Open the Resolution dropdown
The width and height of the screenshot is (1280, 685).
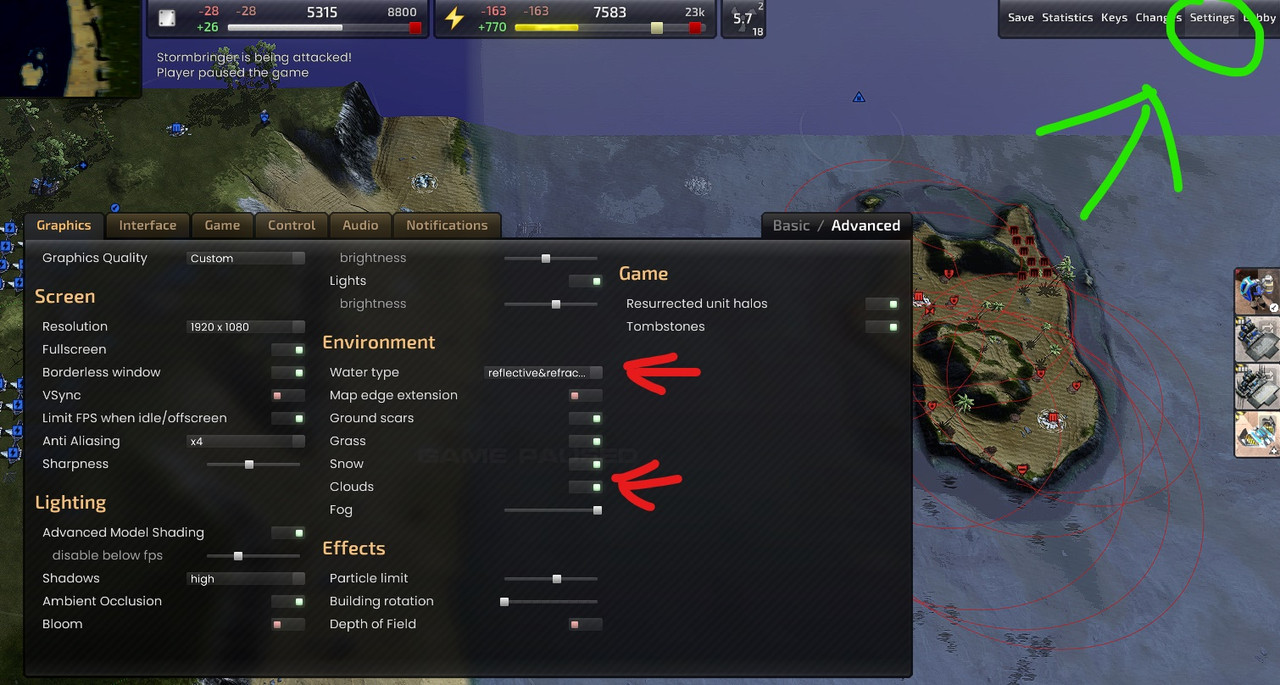[x=246, y=326]
